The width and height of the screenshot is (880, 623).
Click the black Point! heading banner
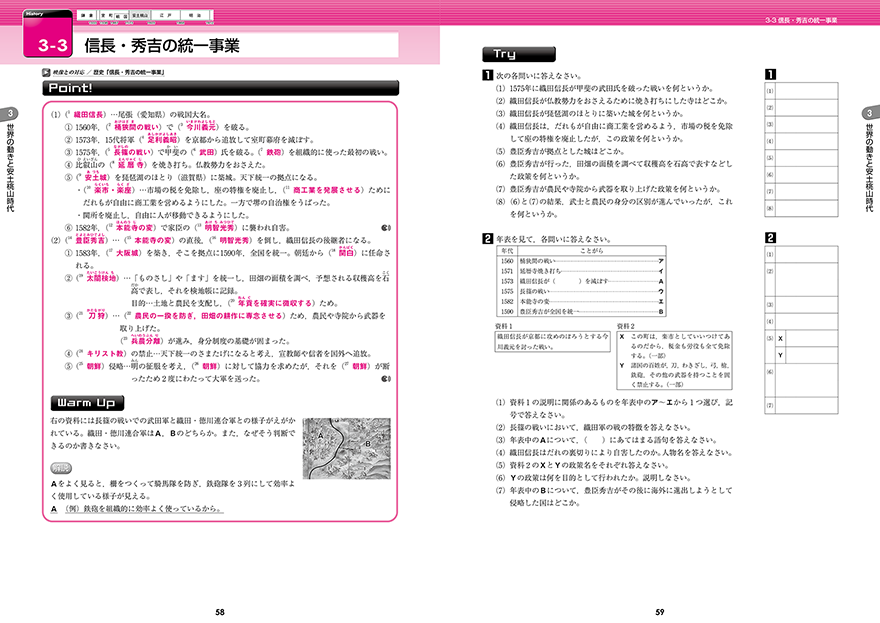pyautogui.click(x=221, y=88)
